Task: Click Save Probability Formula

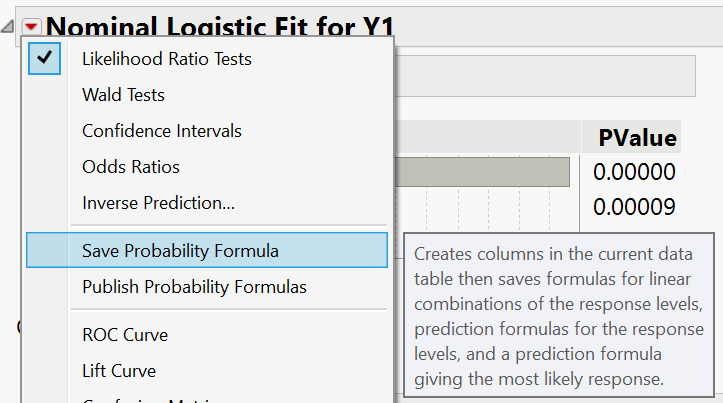Action: coord(180,251)
